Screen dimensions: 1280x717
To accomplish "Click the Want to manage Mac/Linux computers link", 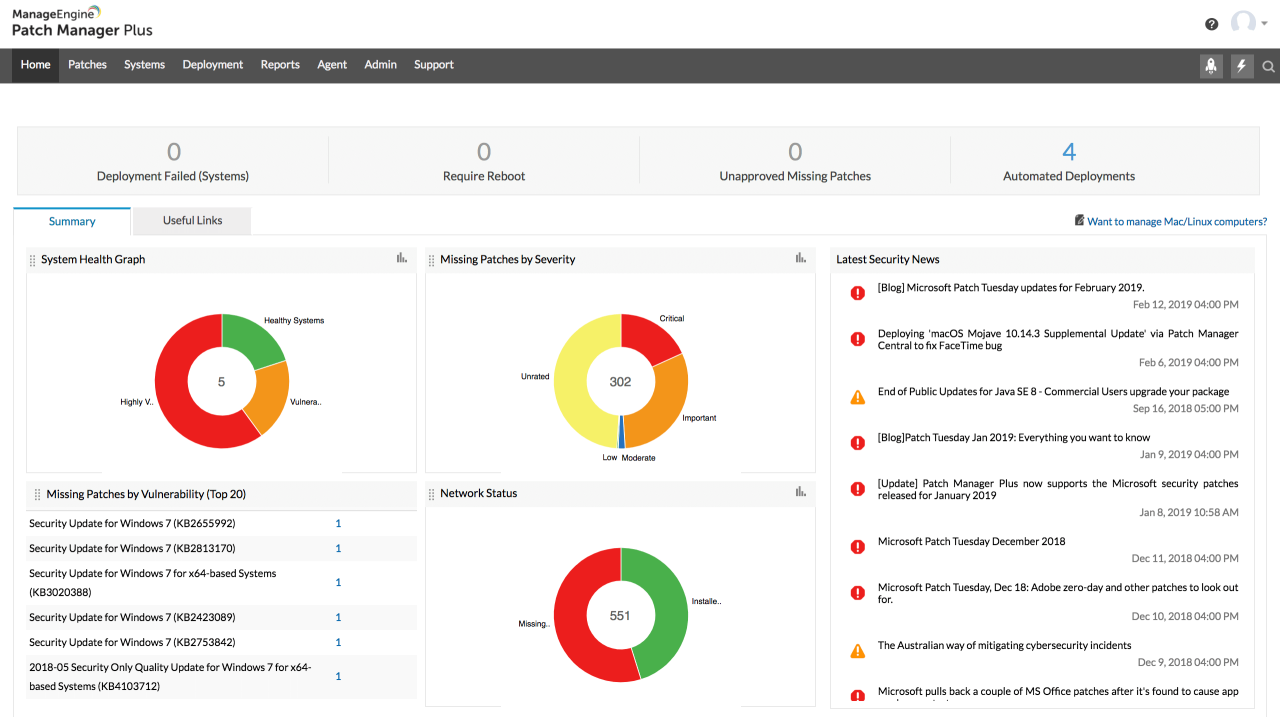I will (x=1175, y=221).
